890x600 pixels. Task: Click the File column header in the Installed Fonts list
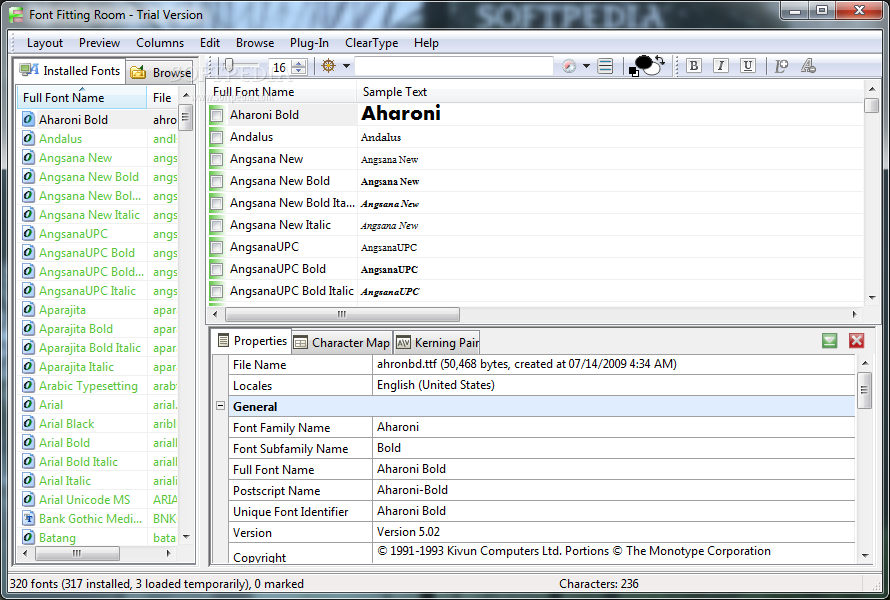click(162, 98)
